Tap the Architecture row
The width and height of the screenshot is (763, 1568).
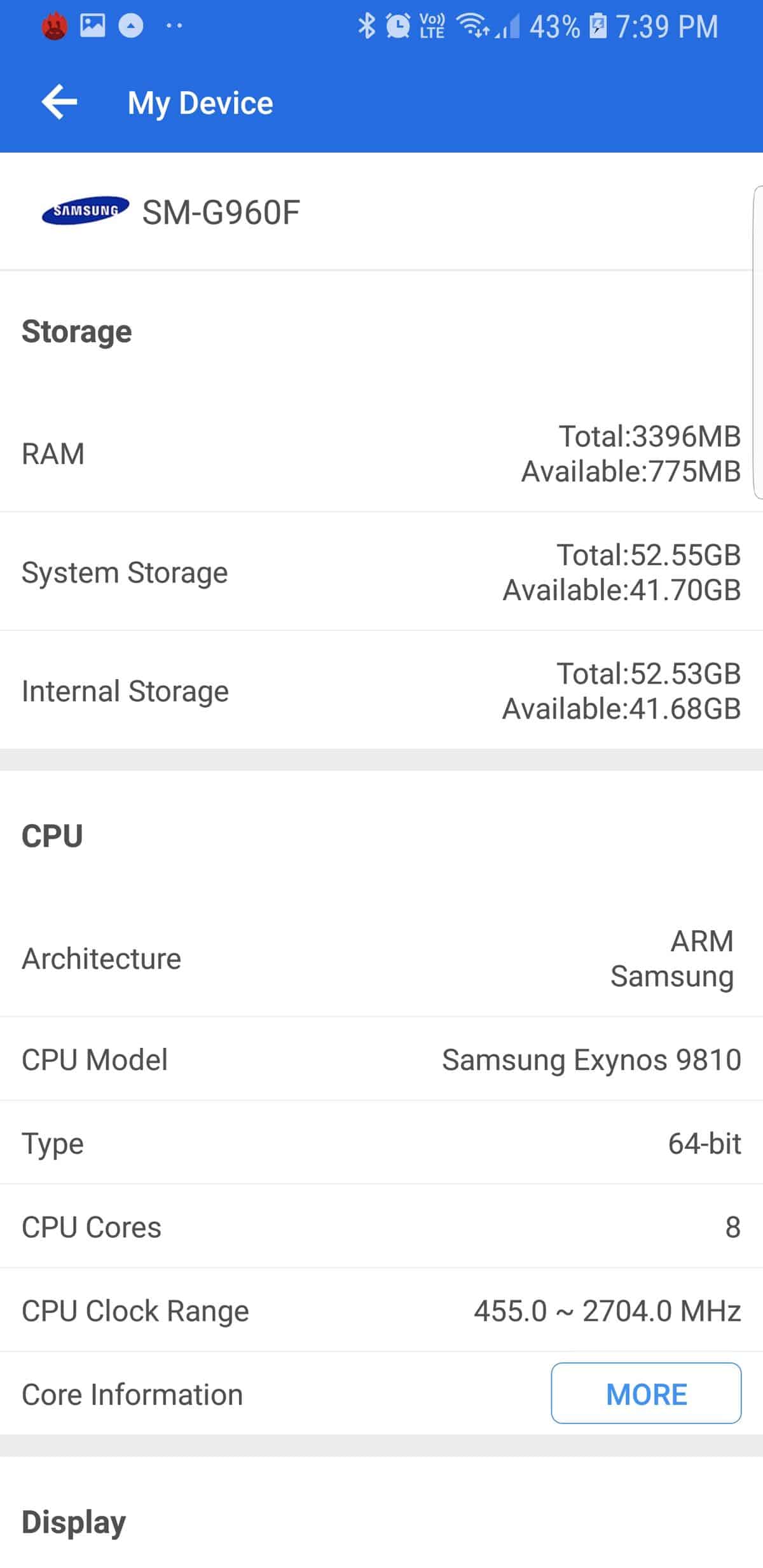(381, 958)
